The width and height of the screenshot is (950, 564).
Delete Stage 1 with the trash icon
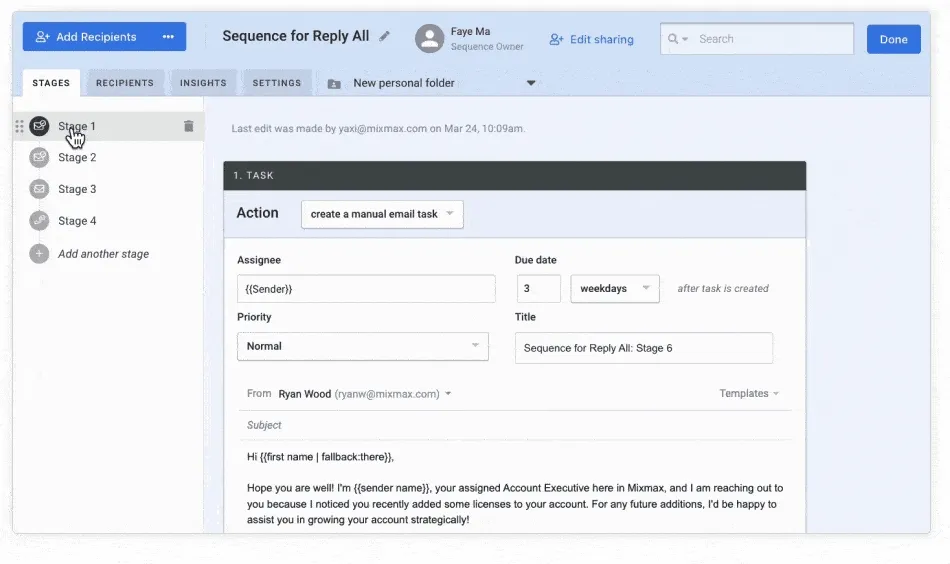pyautogui.click(x=188, y=126)
